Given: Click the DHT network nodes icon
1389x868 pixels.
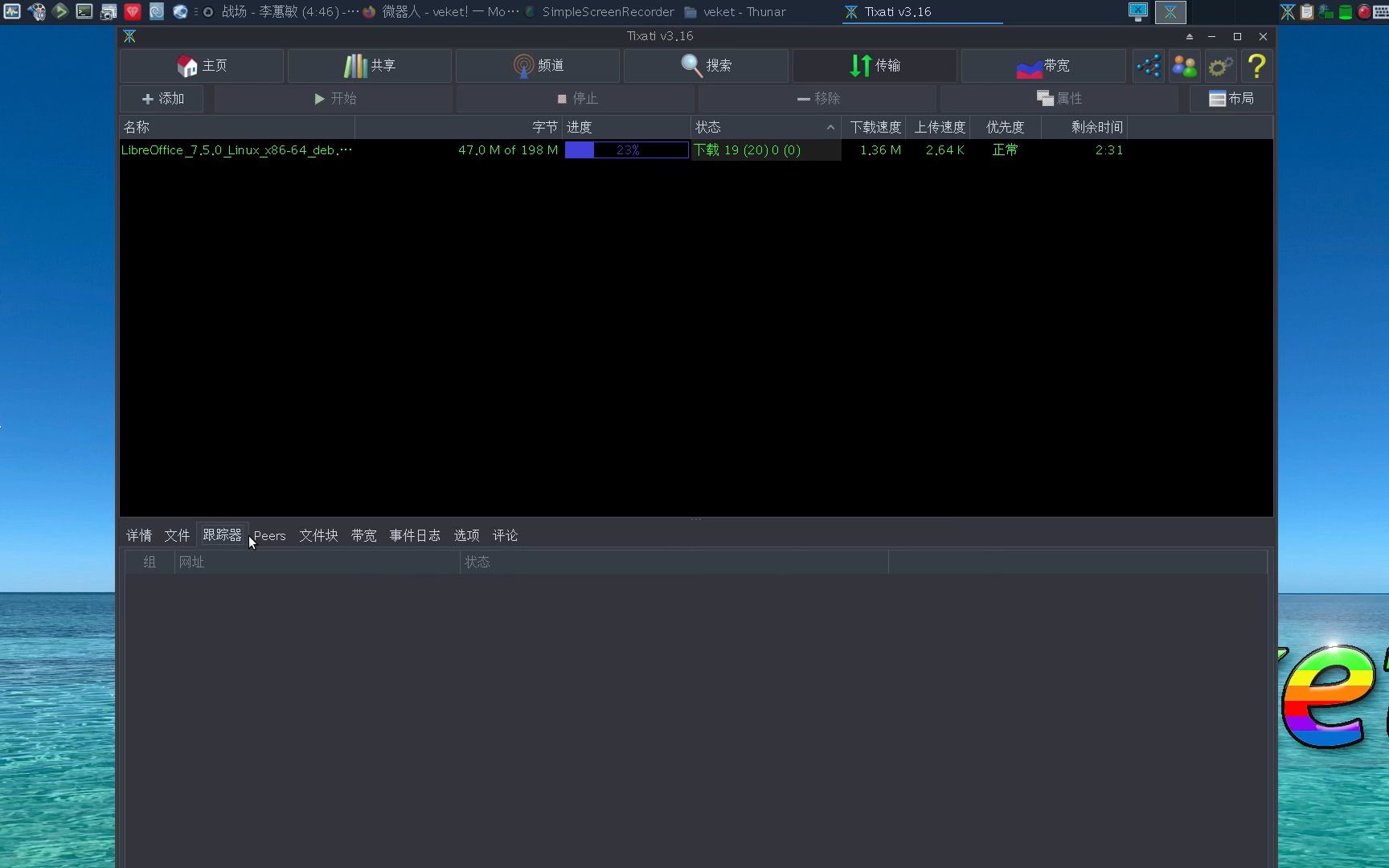Looking at the screenshot, I should (x=1149, y=66).
